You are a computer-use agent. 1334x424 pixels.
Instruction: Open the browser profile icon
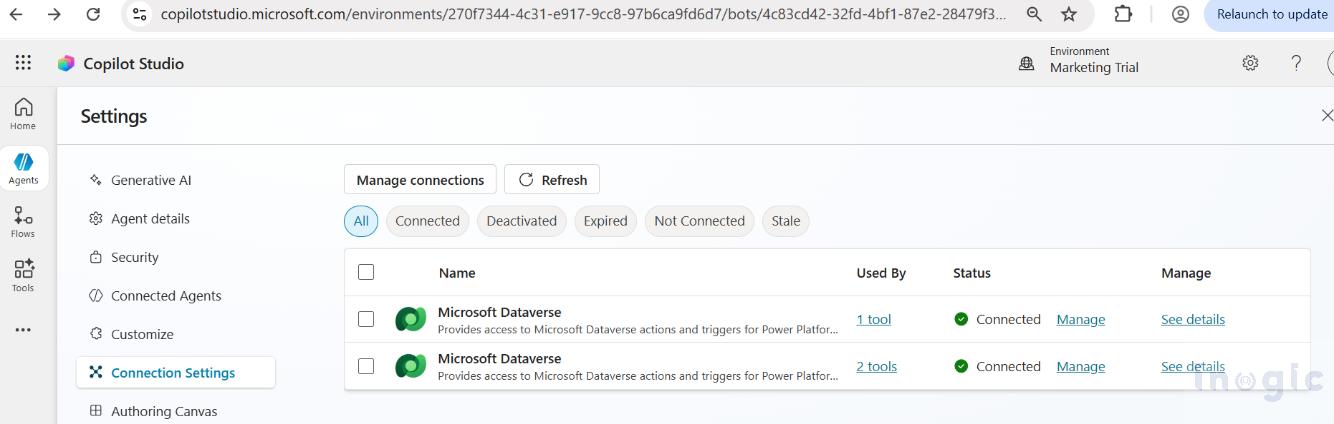pos(1180,15)
